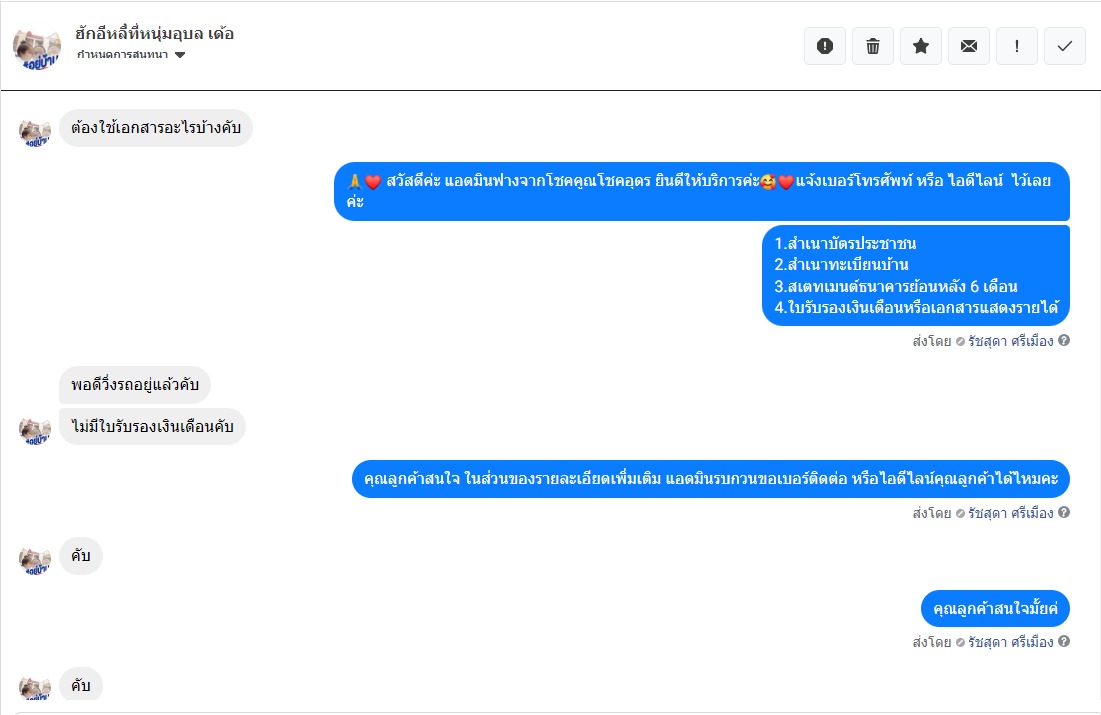
Task: Flag conversation with the exclamation mark button
Action: click(x=1017, y=46)
